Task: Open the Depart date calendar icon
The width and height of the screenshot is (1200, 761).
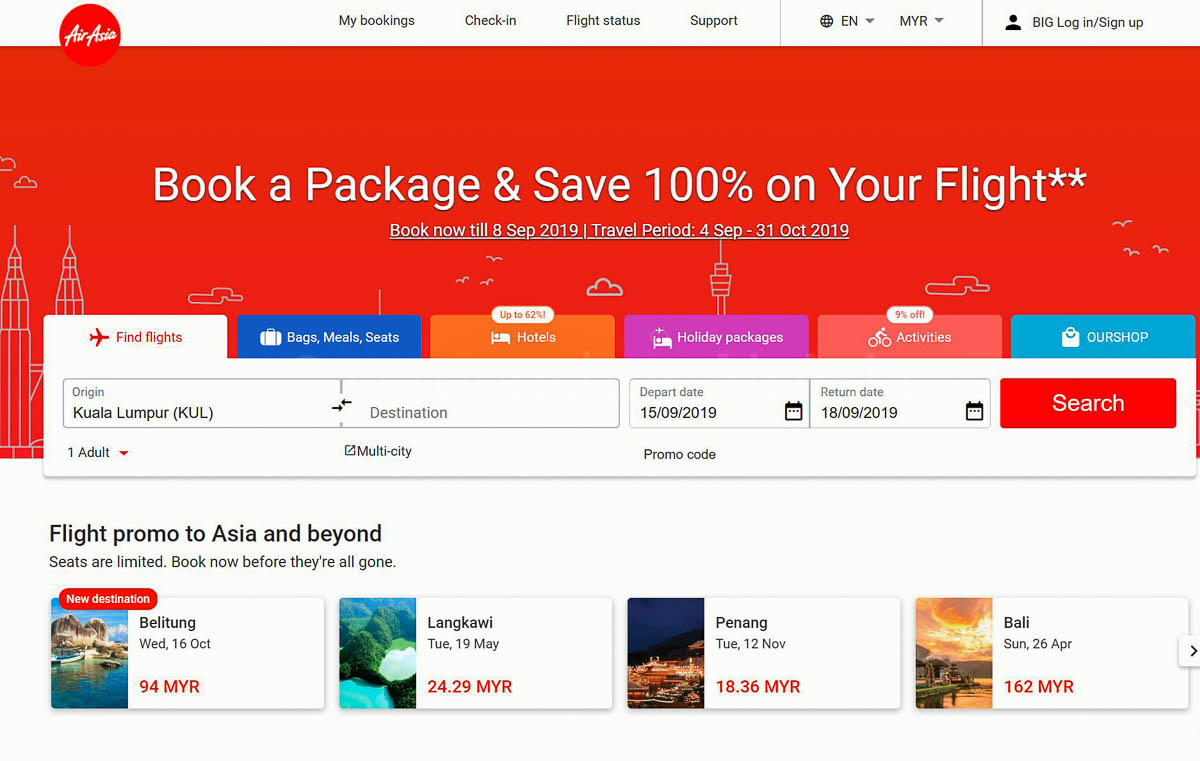Action: click(794, 411)
